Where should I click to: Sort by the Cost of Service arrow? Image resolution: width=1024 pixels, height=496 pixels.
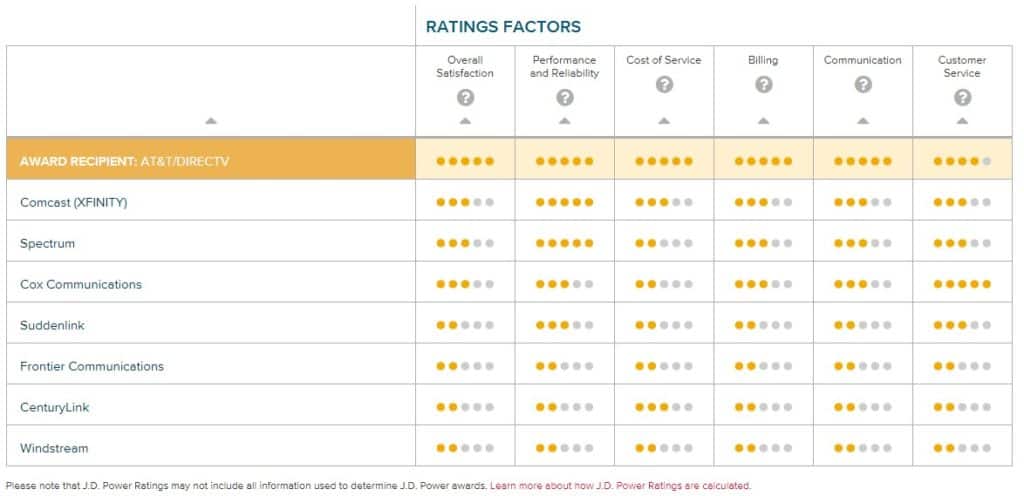click(664, 121)
